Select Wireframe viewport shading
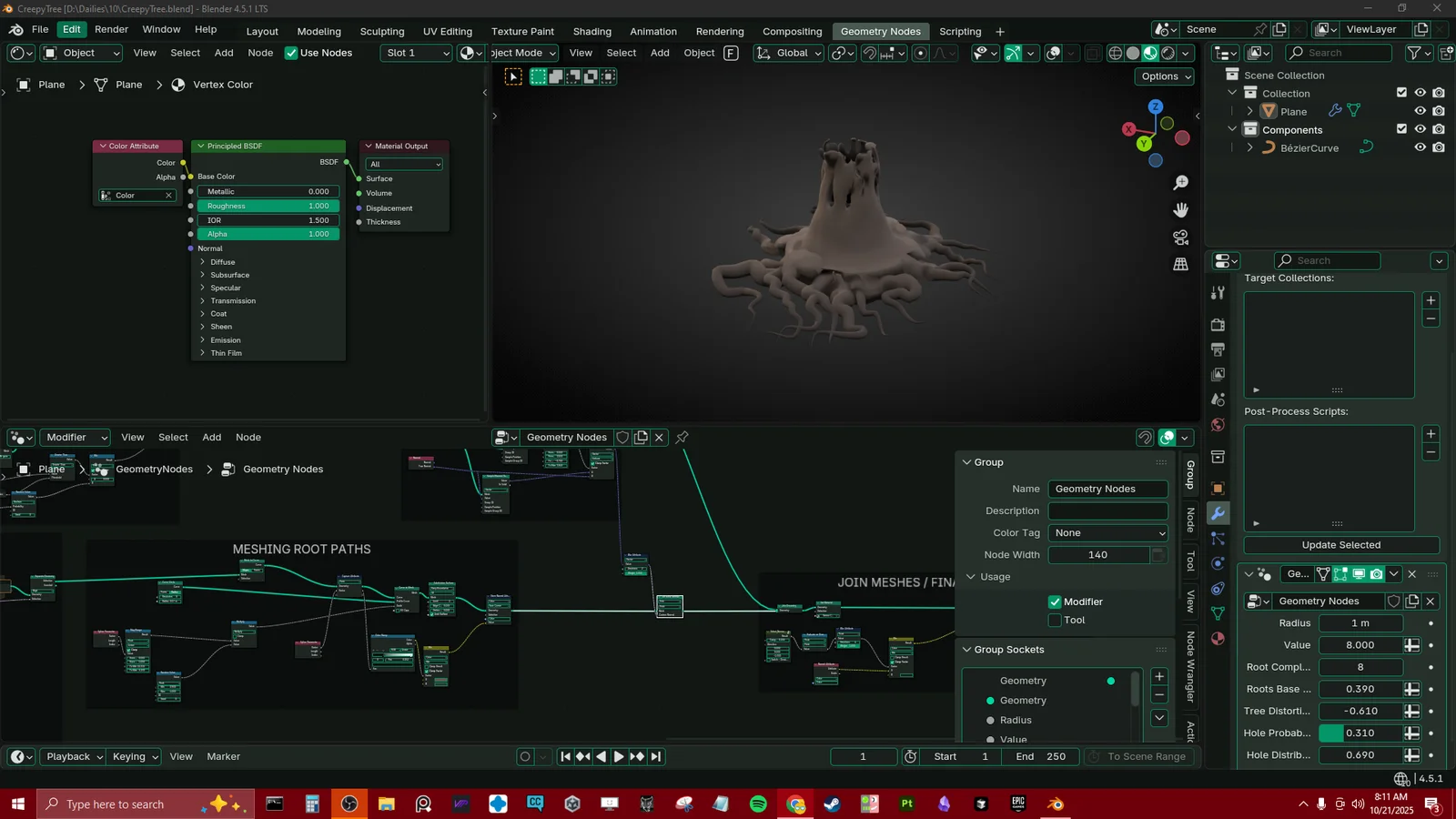1456x819 pixels. click(1115, 53)
